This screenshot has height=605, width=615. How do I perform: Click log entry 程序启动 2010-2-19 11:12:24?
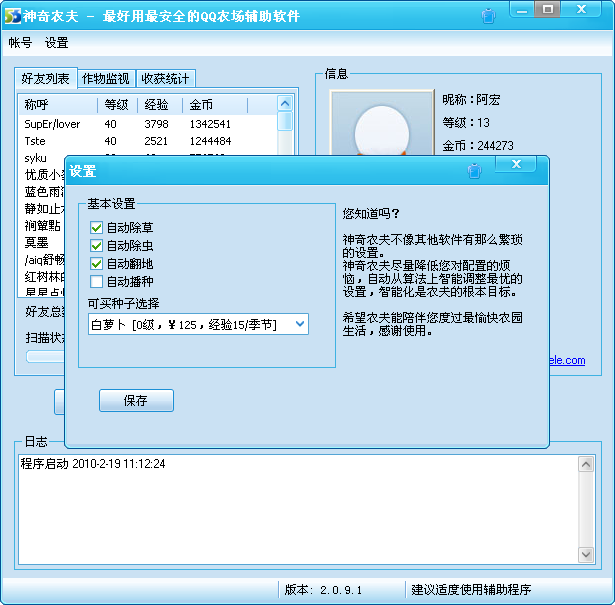point(93,463)
